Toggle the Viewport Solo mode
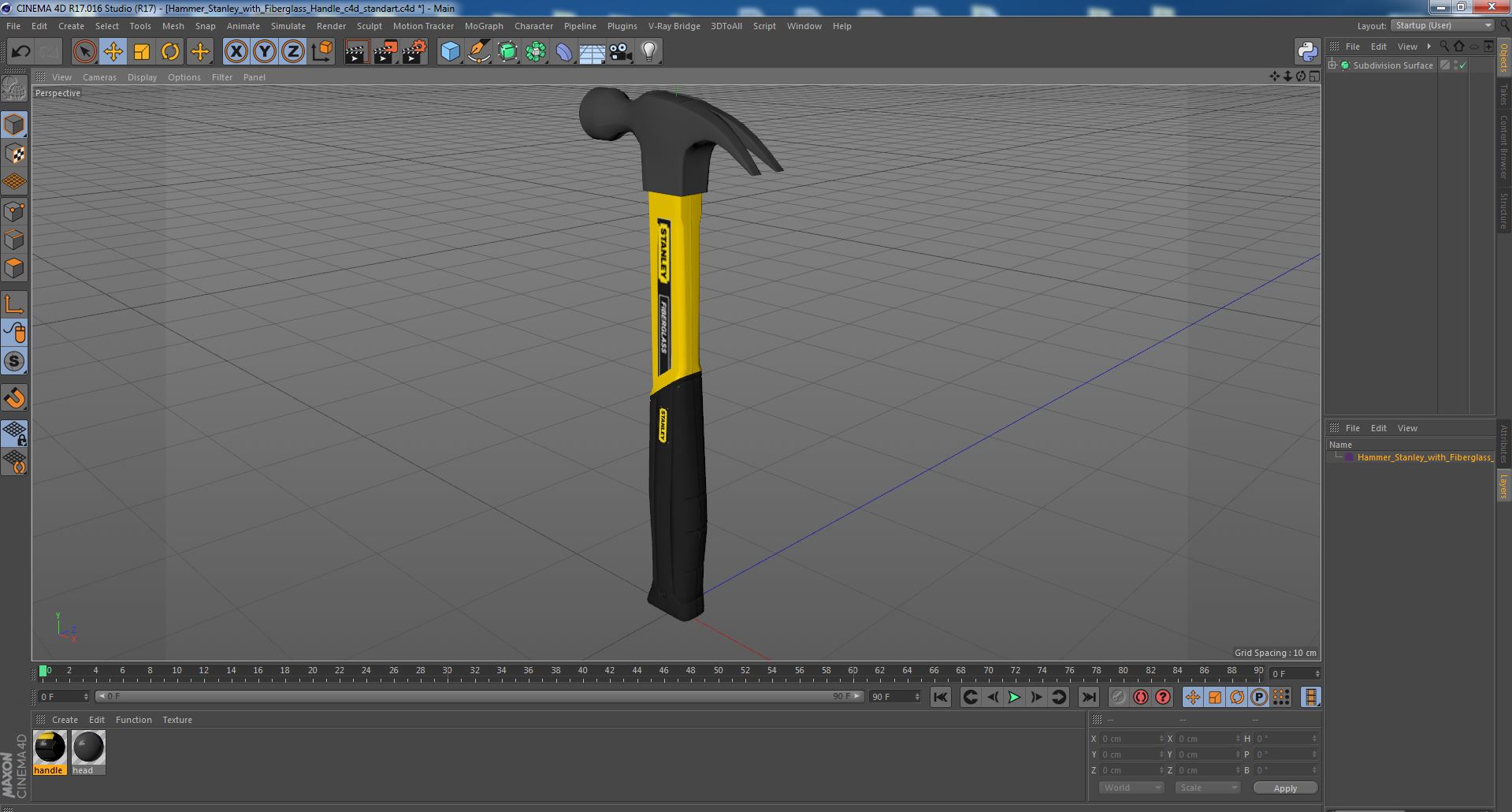The height and width of the screenshot is (812, 1512). click(x=14, y=361)
